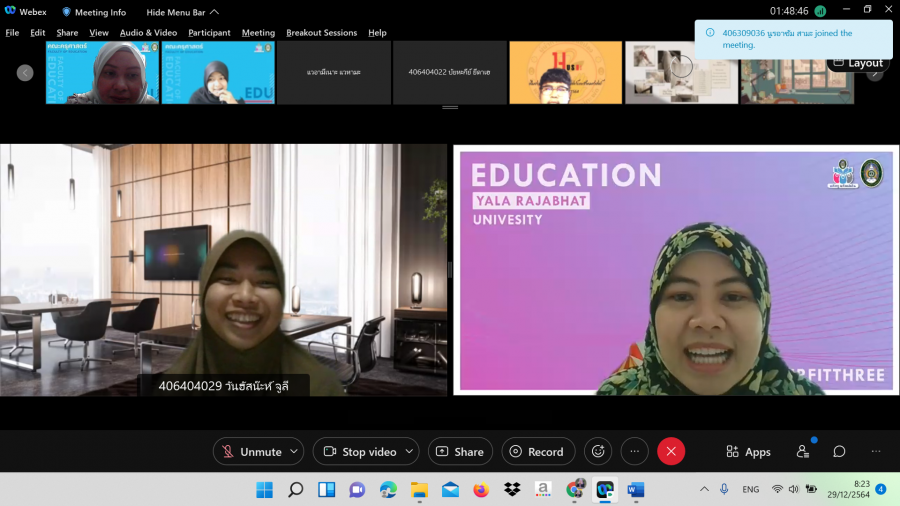The width and height of the screenshot is (900, 506).
Task: Toggle Stop video camera
Action: click(359, 452)
